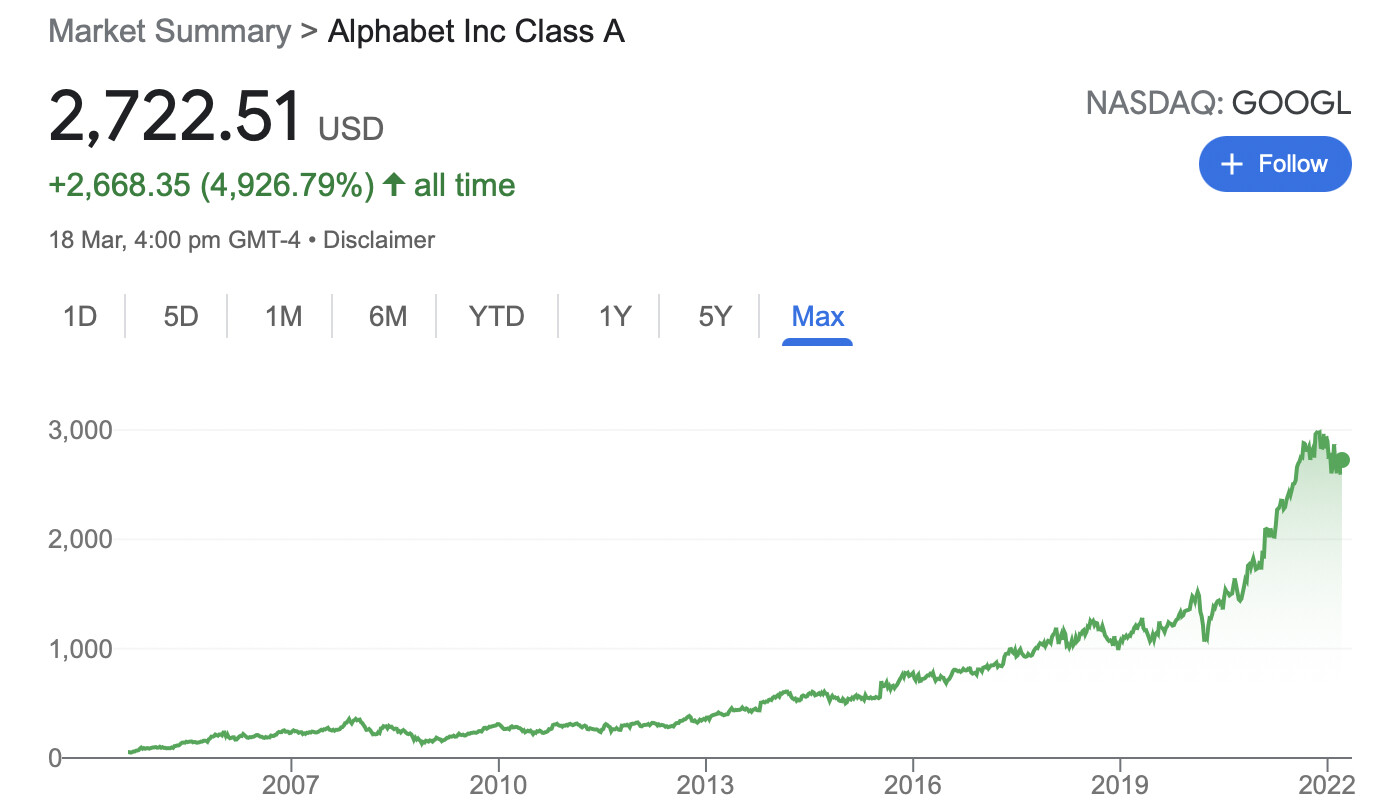Click the green up arrow icon
The image size is (1376, 800).
tap(394, 184)
